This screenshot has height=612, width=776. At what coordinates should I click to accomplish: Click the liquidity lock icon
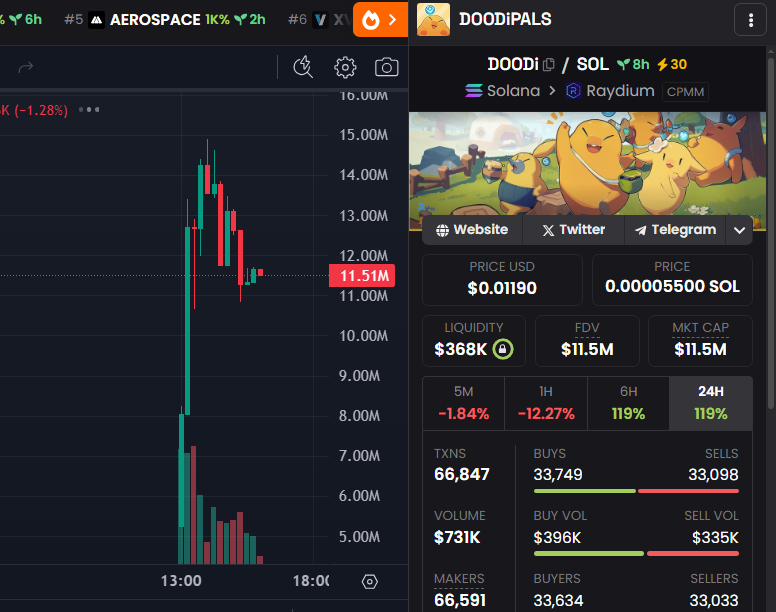[x=503, y=349]
